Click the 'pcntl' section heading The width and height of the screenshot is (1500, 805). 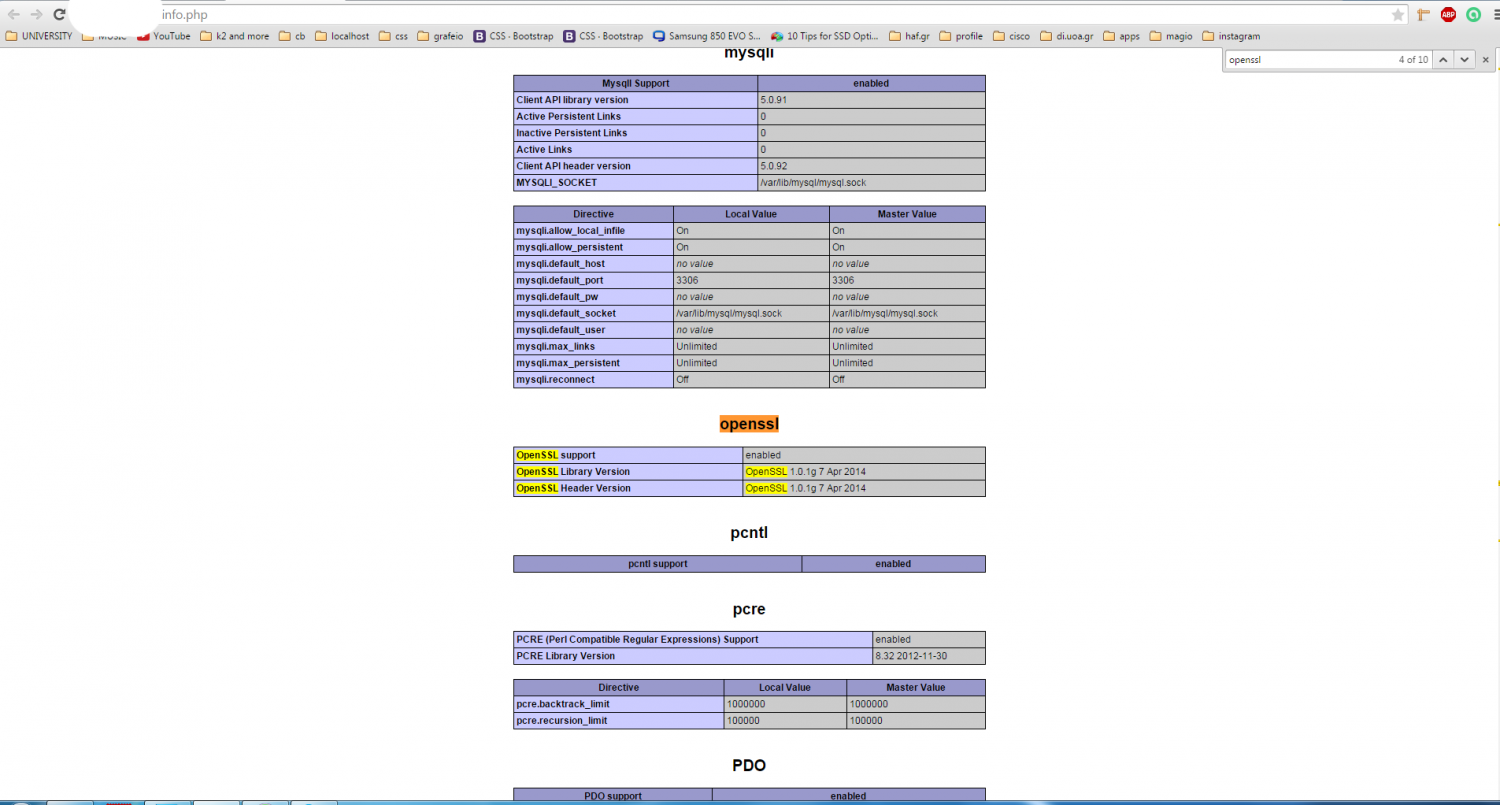749,533
